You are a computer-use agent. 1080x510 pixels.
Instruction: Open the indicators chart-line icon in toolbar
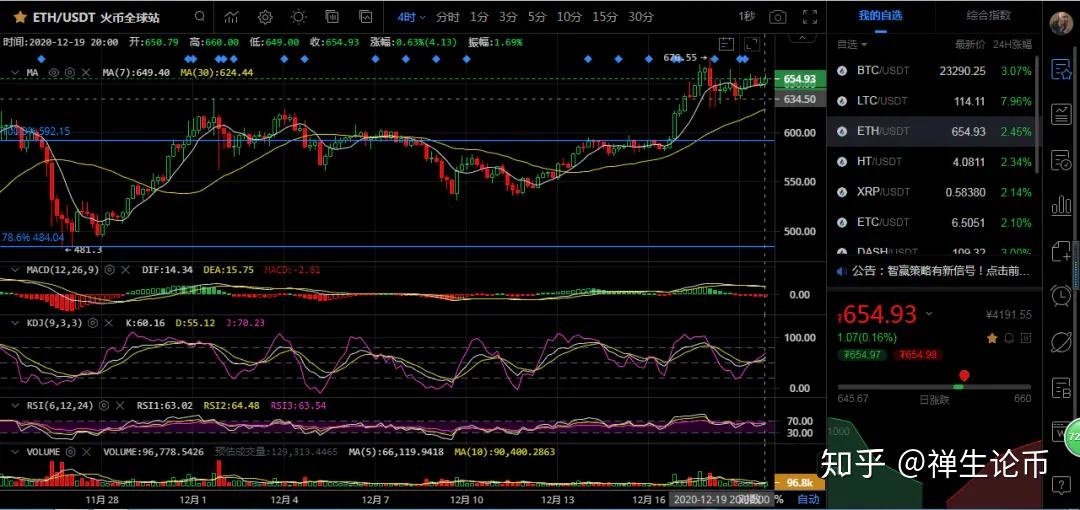pyautogui.click(x=231, y=17)
